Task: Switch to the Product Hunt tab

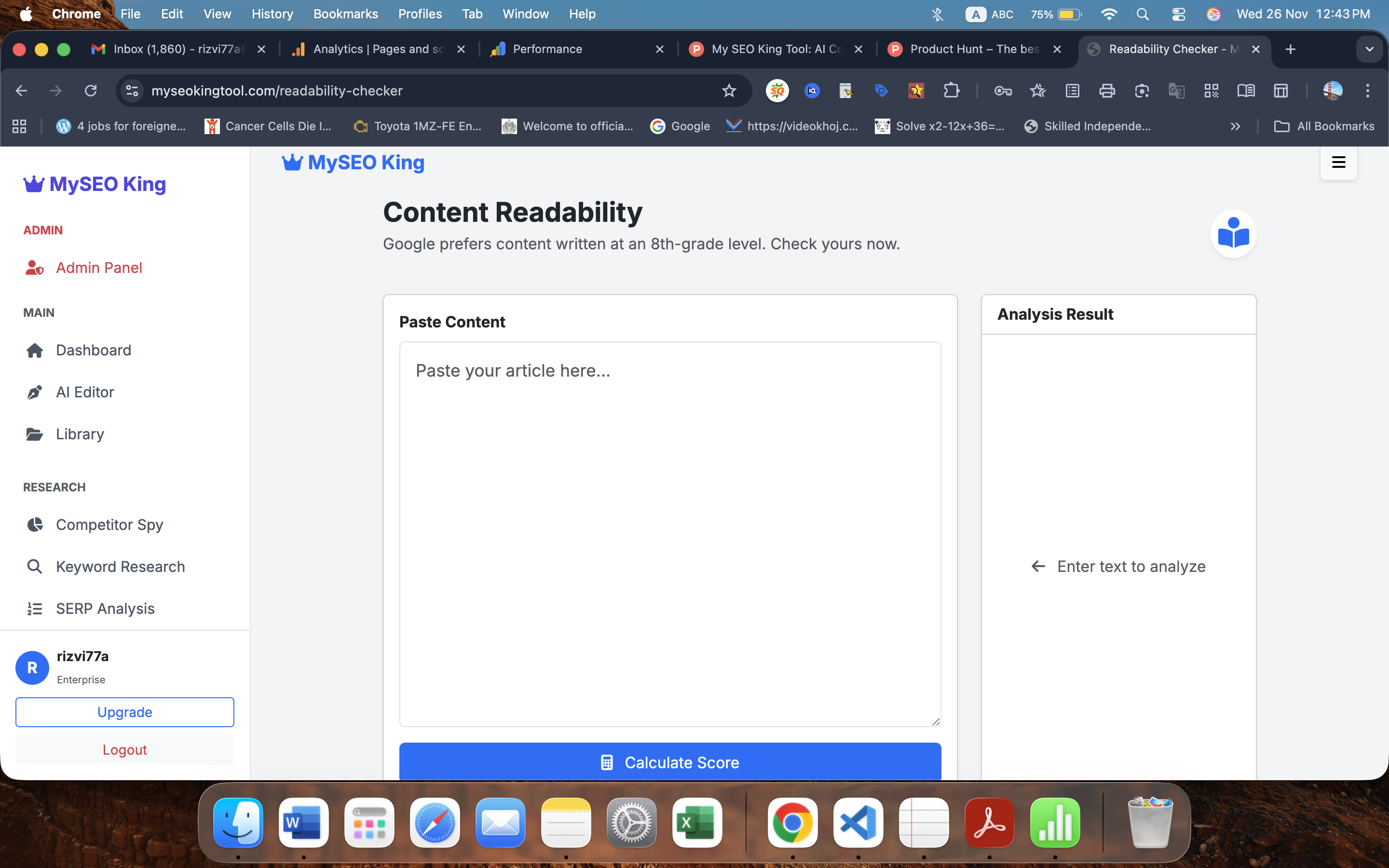Action: coord(974,49)
